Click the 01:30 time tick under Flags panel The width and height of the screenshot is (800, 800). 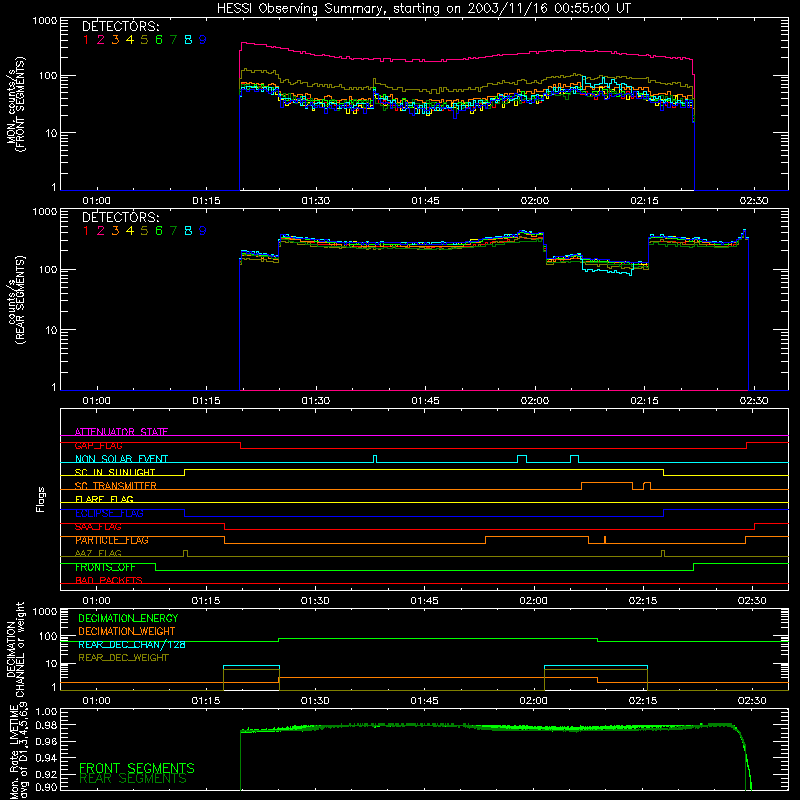315,601
